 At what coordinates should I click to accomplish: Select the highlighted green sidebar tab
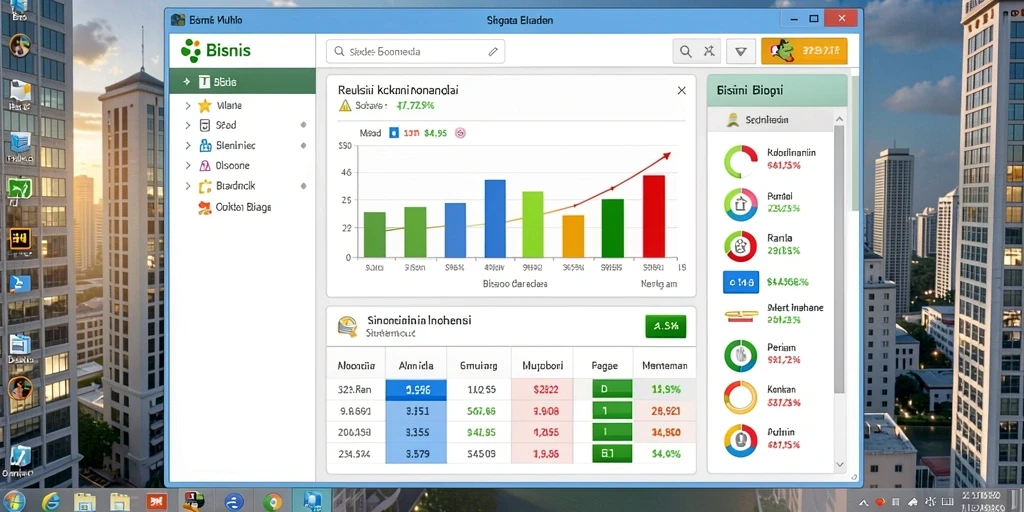[242, 82]
